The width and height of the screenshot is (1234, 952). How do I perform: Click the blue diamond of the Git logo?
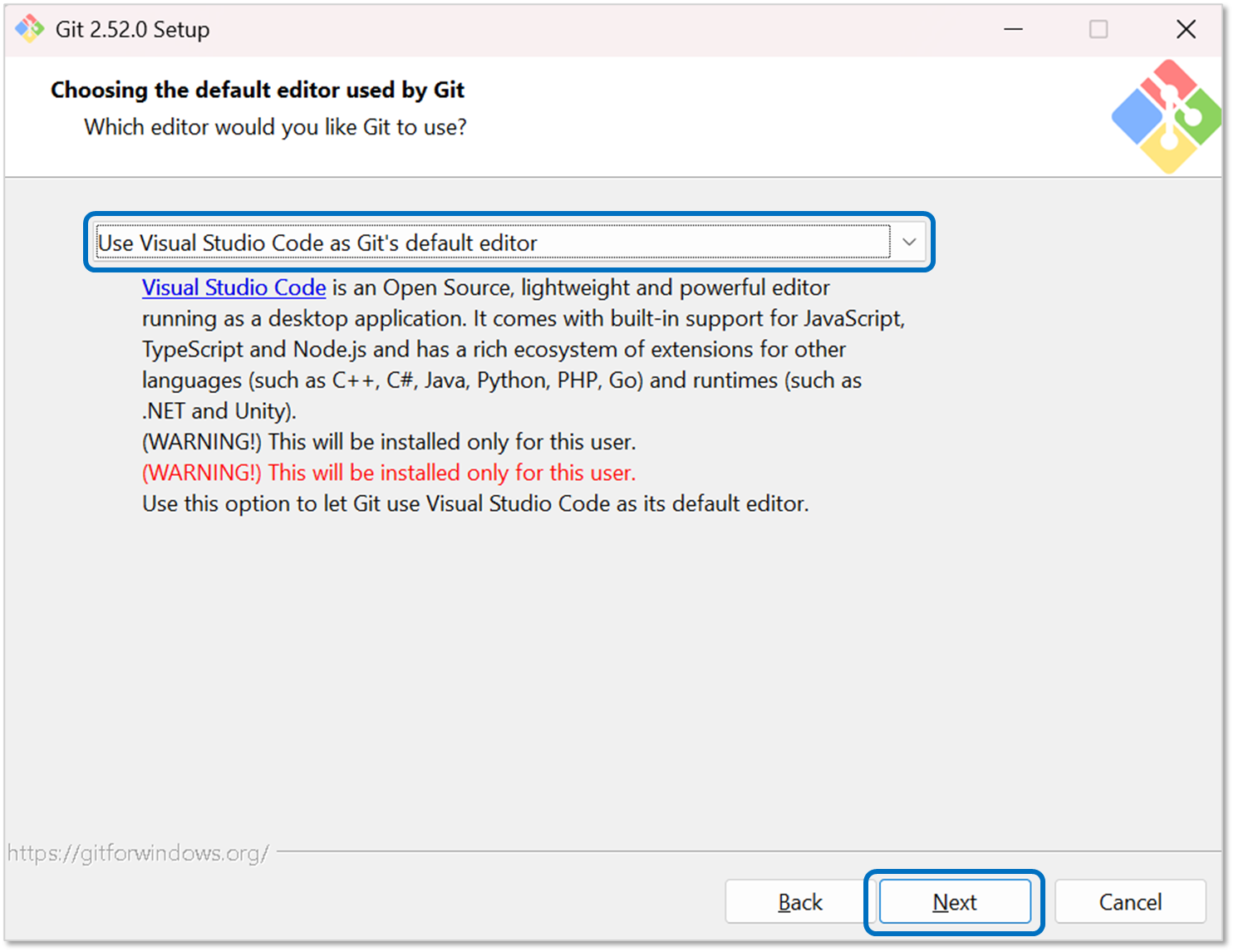[x=1138, y=116]
